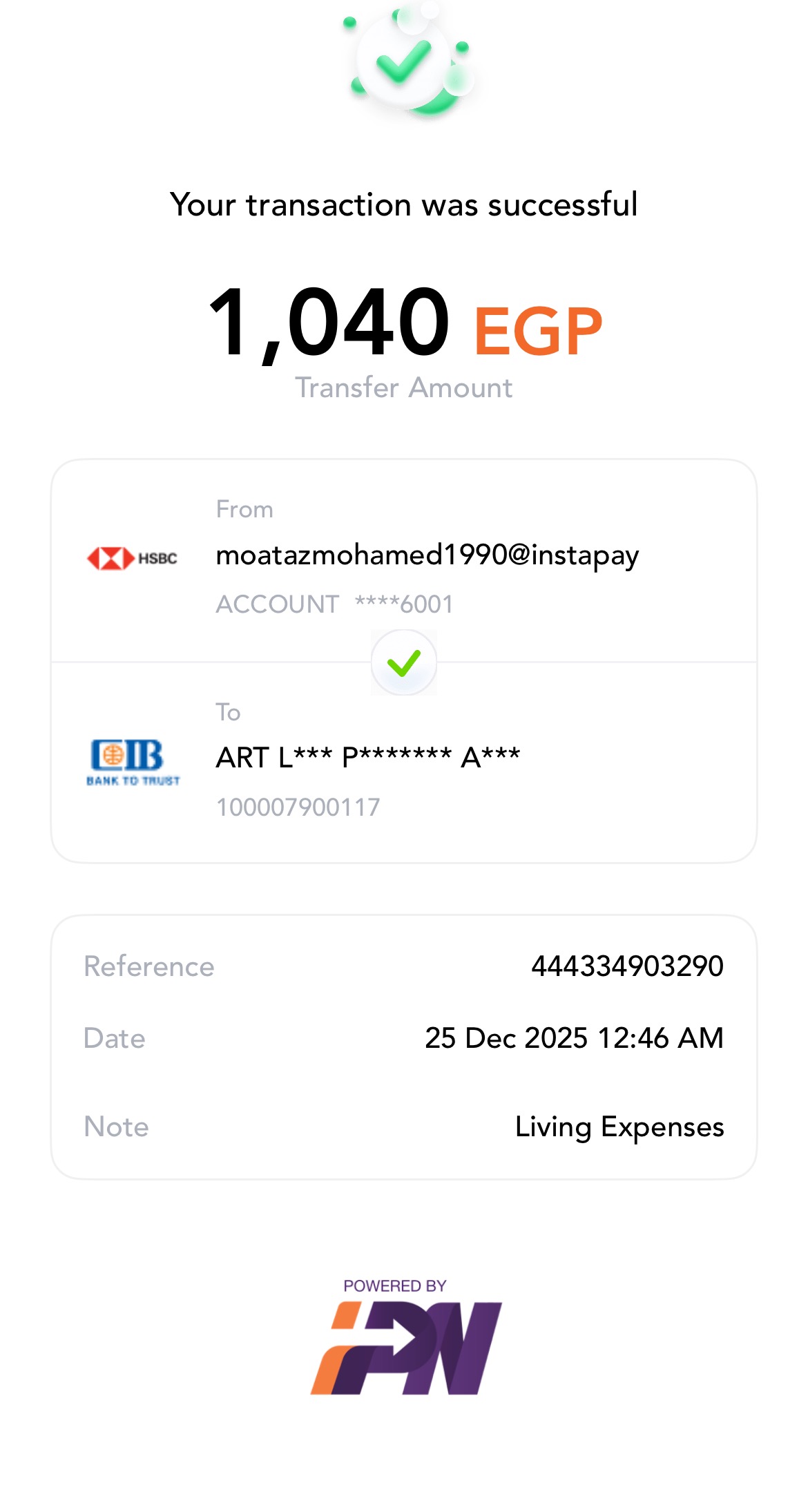Tap the green success checkmark badge at top
The width and height of the screenshot is (808, 1512).
tap(405, 62)
